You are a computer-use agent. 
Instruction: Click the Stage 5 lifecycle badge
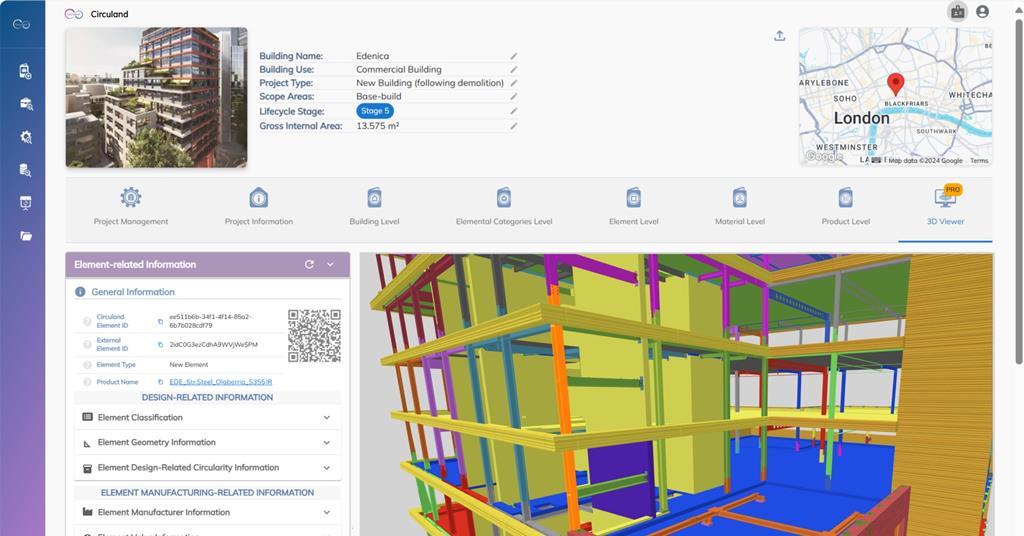(375, 111)
